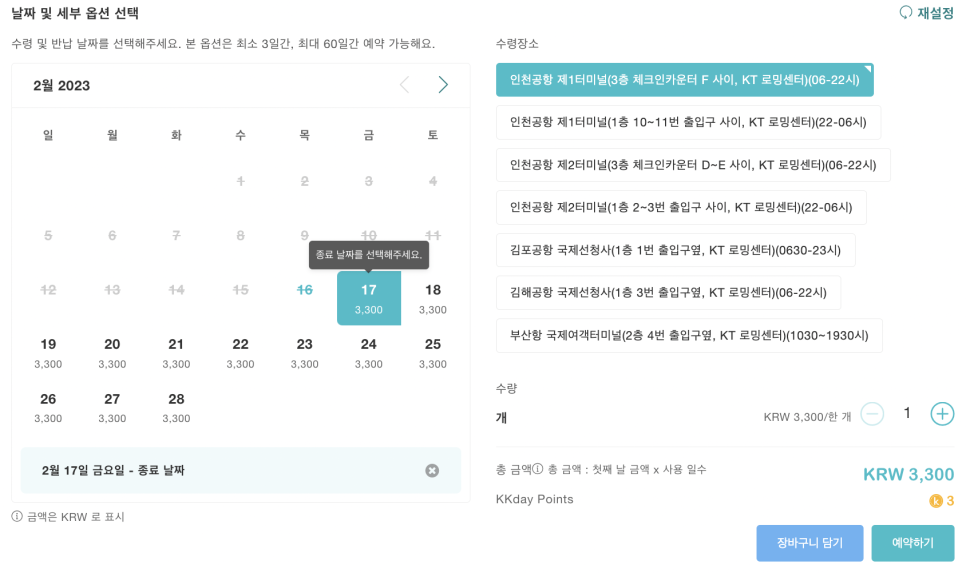Screen dimensions: 966x573
Task: Choose 부산항 국제여객터미널 pickup location
Action: (689, 336)
